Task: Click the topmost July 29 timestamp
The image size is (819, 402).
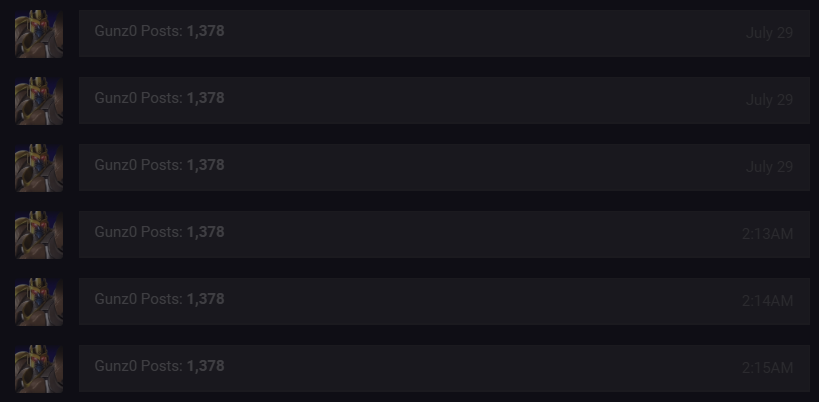Action: click(x=769, y=33)
